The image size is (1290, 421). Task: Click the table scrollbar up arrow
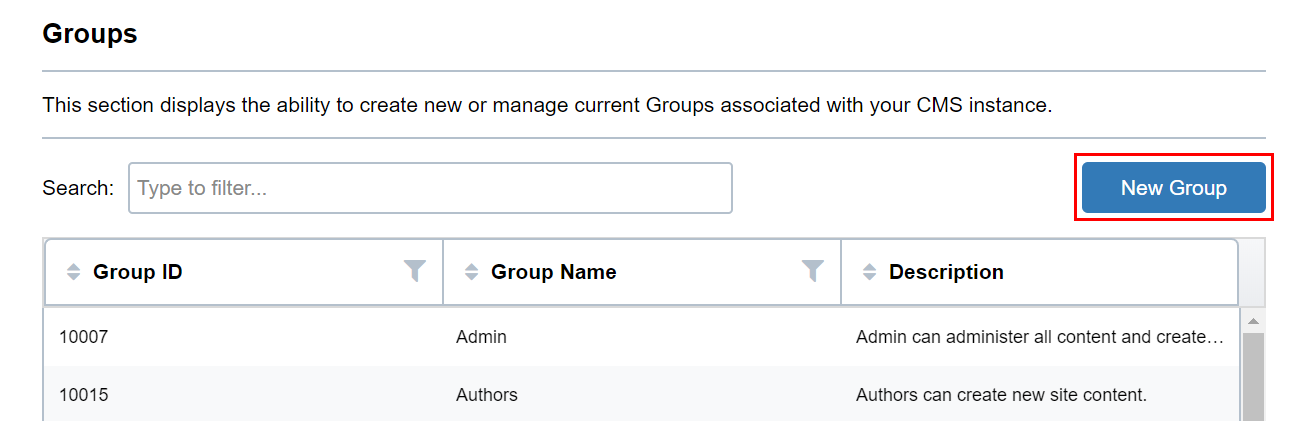[1253, 320]
